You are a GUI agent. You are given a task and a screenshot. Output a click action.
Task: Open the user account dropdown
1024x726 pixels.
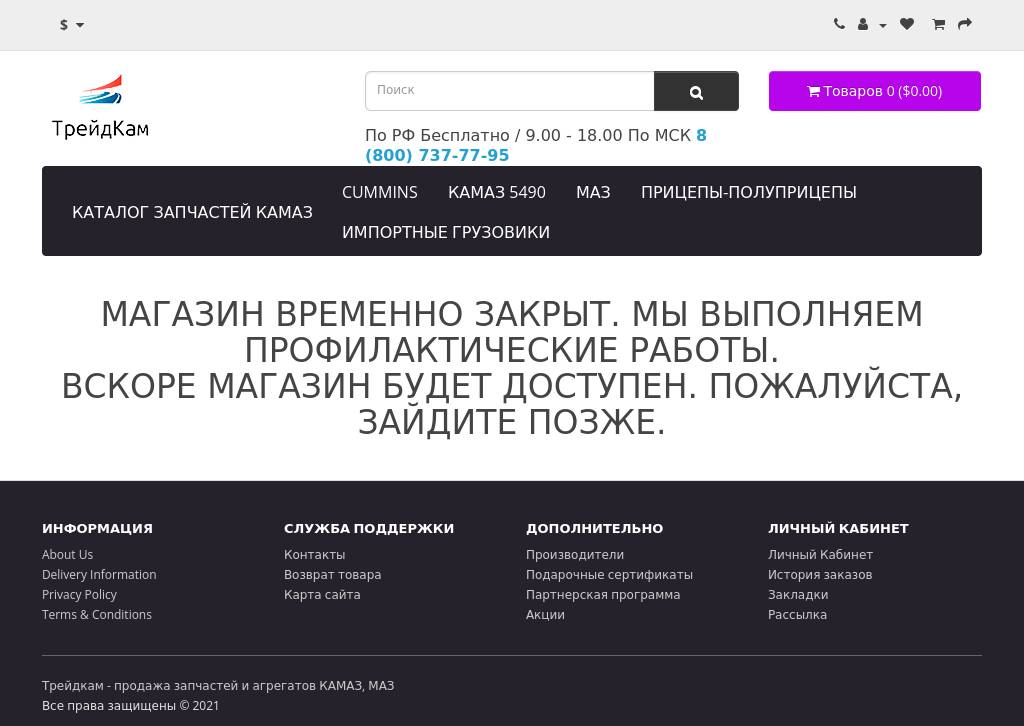coord(871,25)
